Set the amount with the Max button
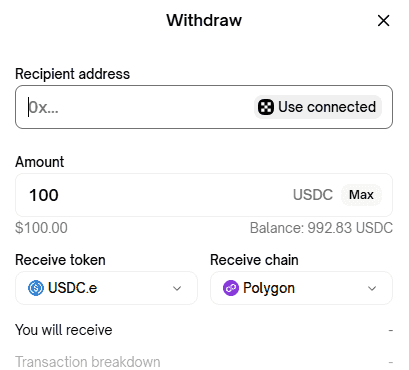Viewport: 409px width, 370px height. [361, 195]
